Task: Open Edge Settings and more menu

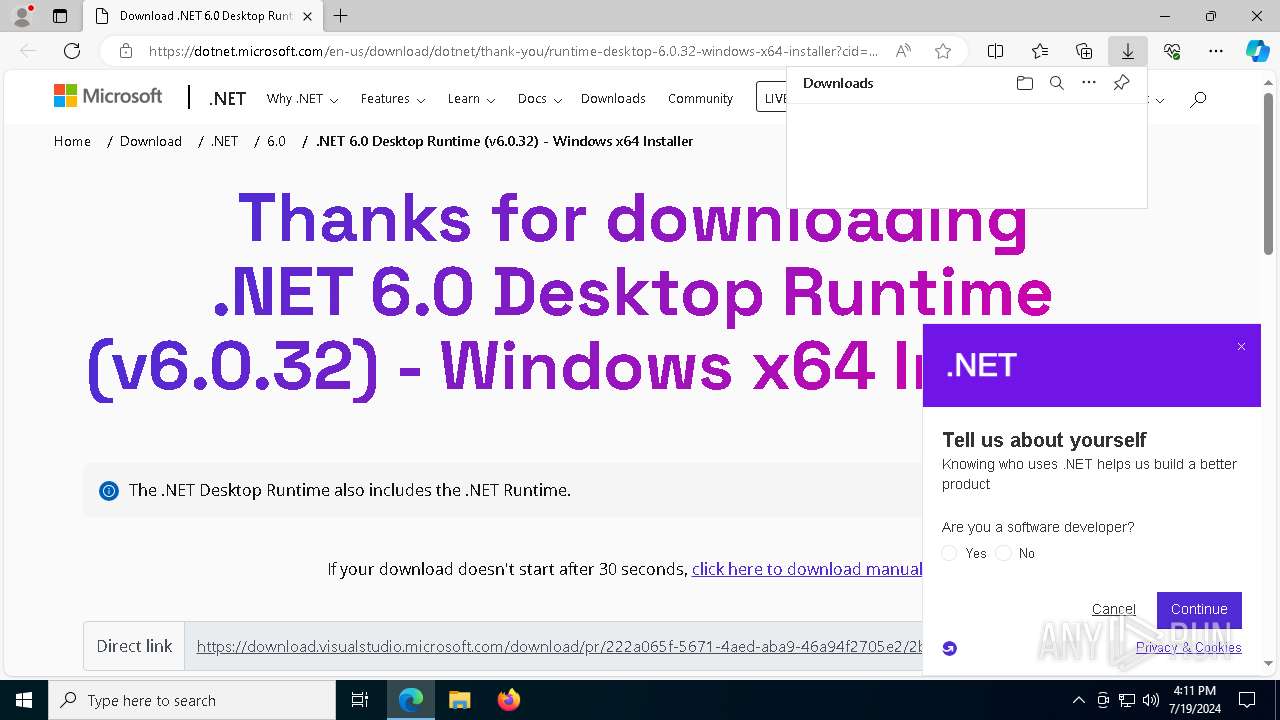Action: pos(1216,51)
